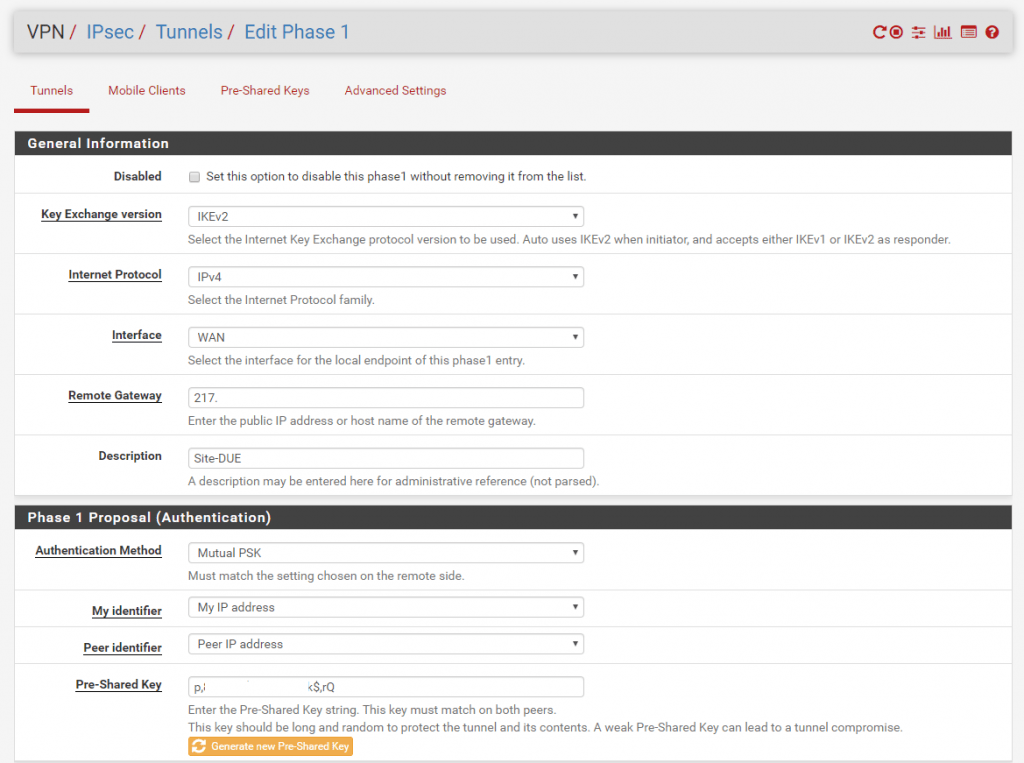Click into the Remote Gateway field
The image size is (1024, 763).
[x=385, y=398]
